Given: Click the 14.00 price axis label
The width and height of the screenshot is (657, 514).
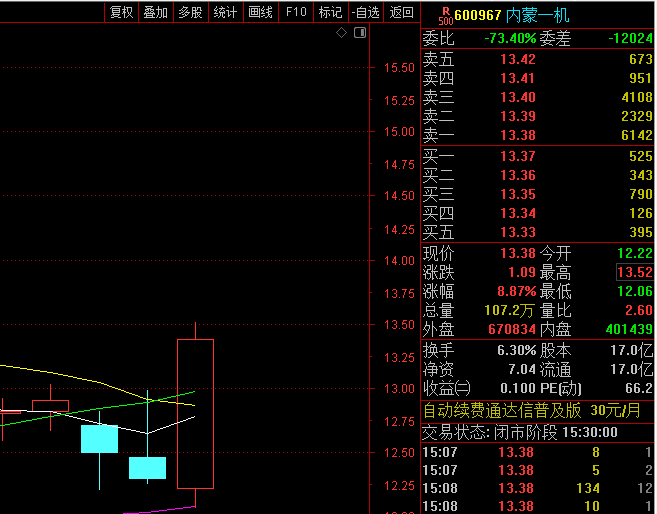Looking at the screenshot, I should [x=399, y=261].
